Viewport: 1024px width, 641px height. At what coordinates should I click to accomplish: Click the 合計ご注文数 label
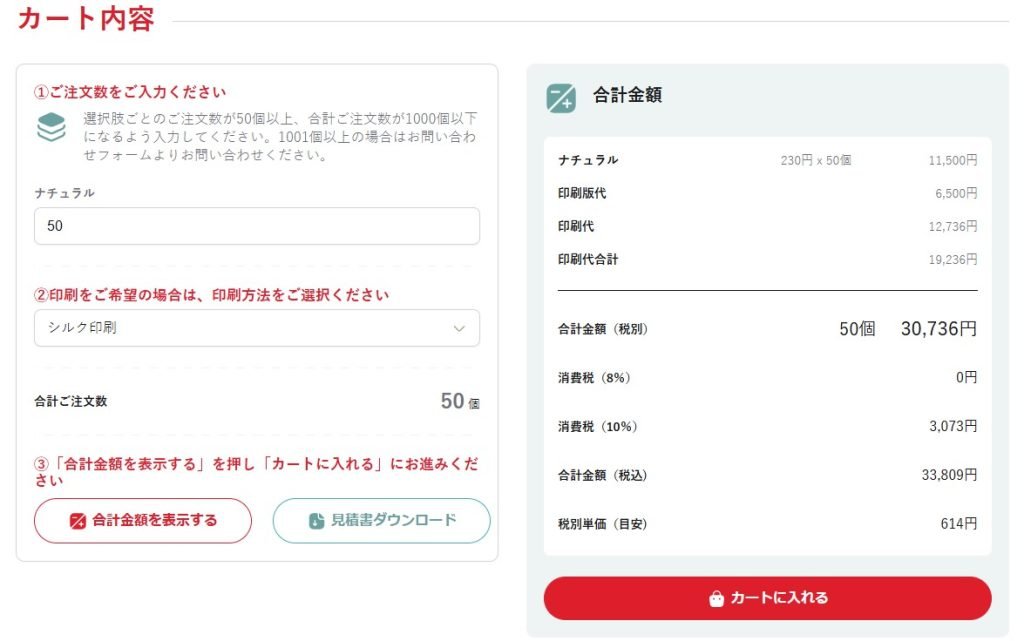[x=71, y=401]
